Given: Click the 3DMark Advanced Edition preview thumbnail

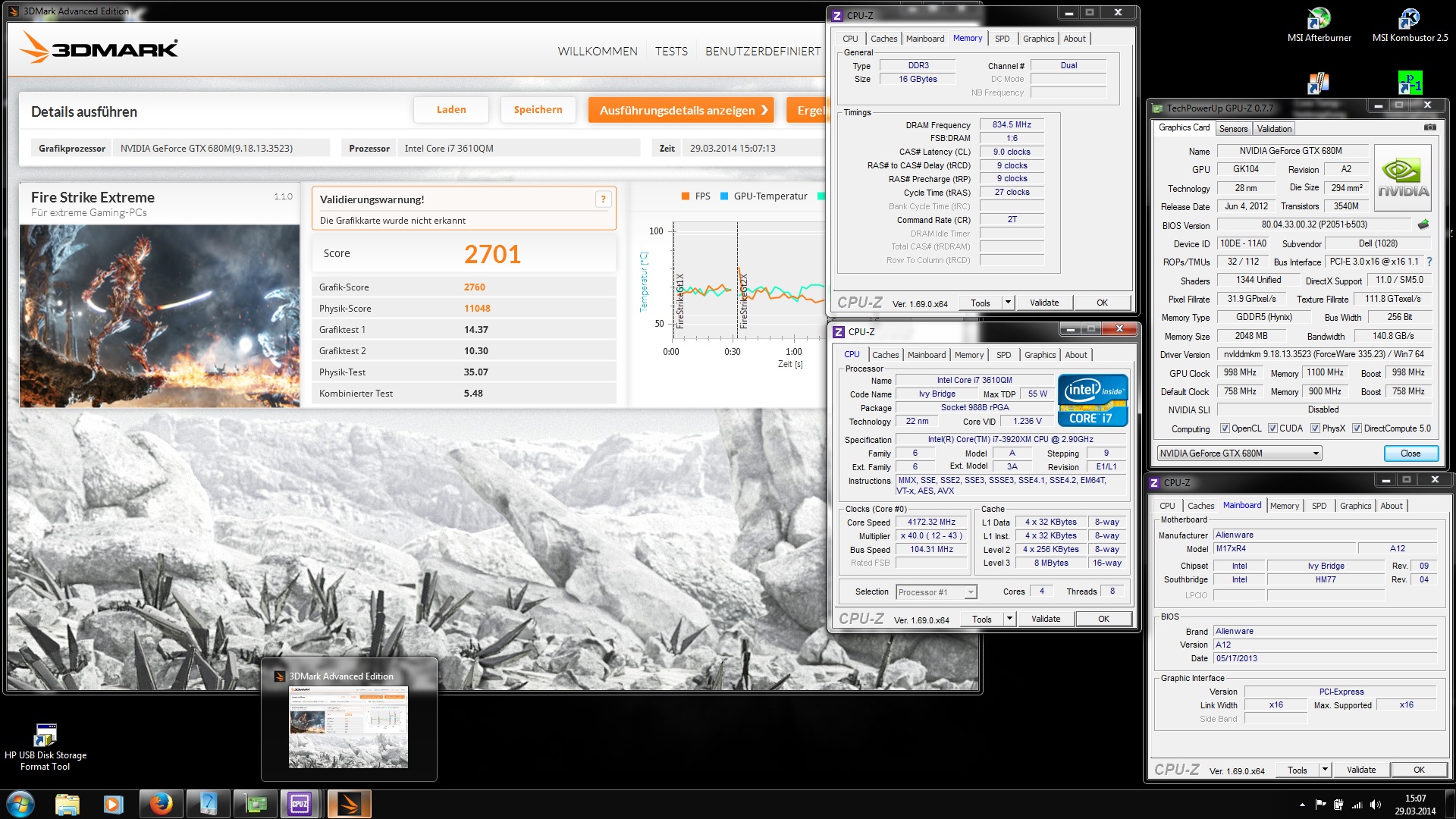Looking at the screenshot, I should (348, 727).
